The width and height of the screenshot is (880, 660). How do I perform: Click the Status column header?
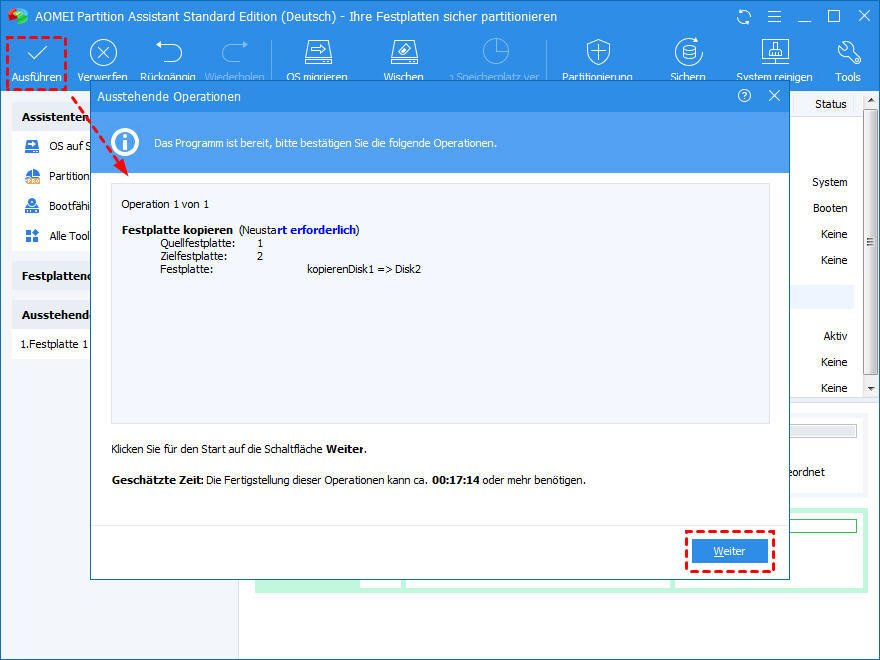point(831,104)
